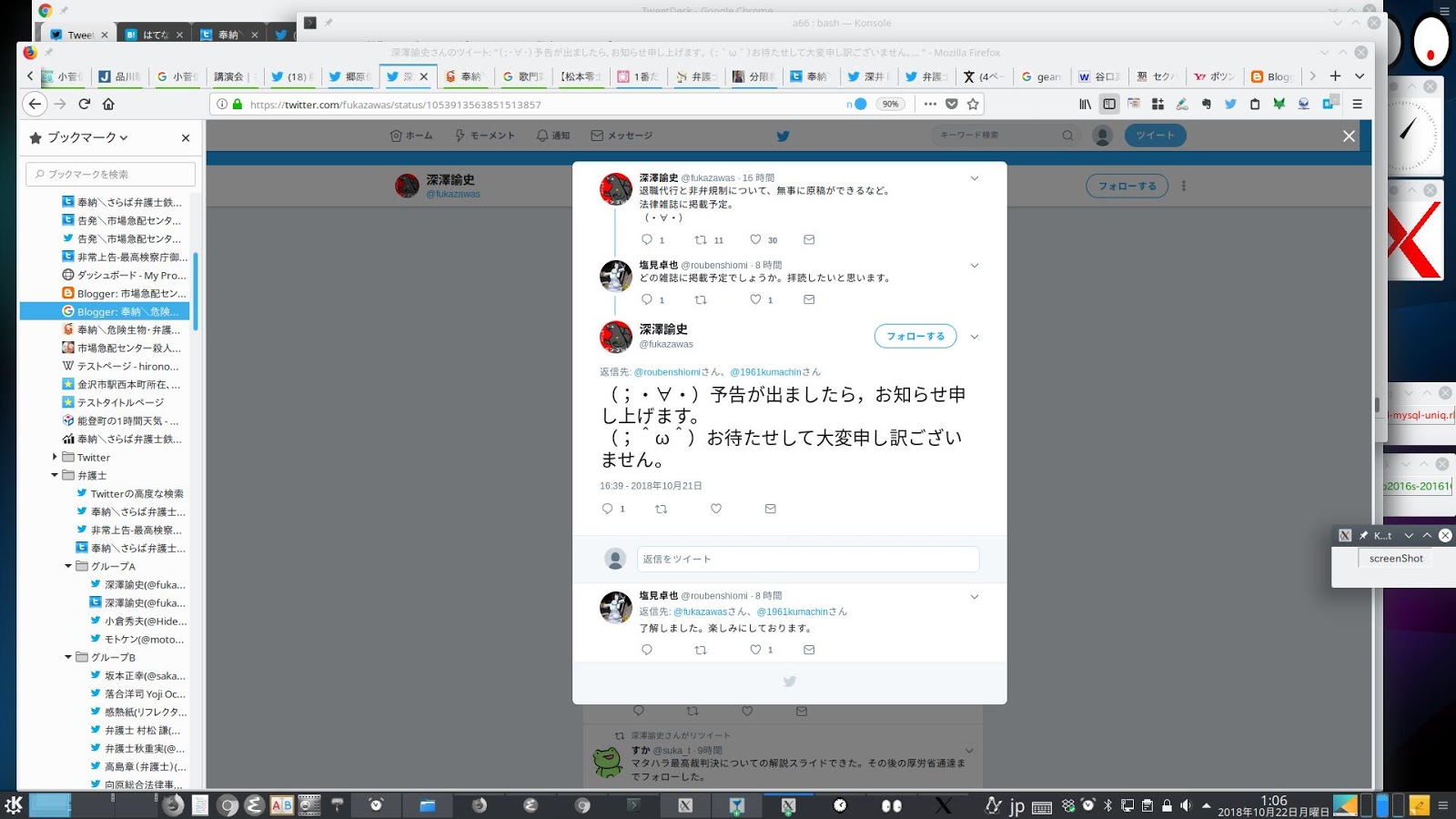Close the bookmarks sidebar
The width and height of the screenshot is (1456, 819).
186,137
